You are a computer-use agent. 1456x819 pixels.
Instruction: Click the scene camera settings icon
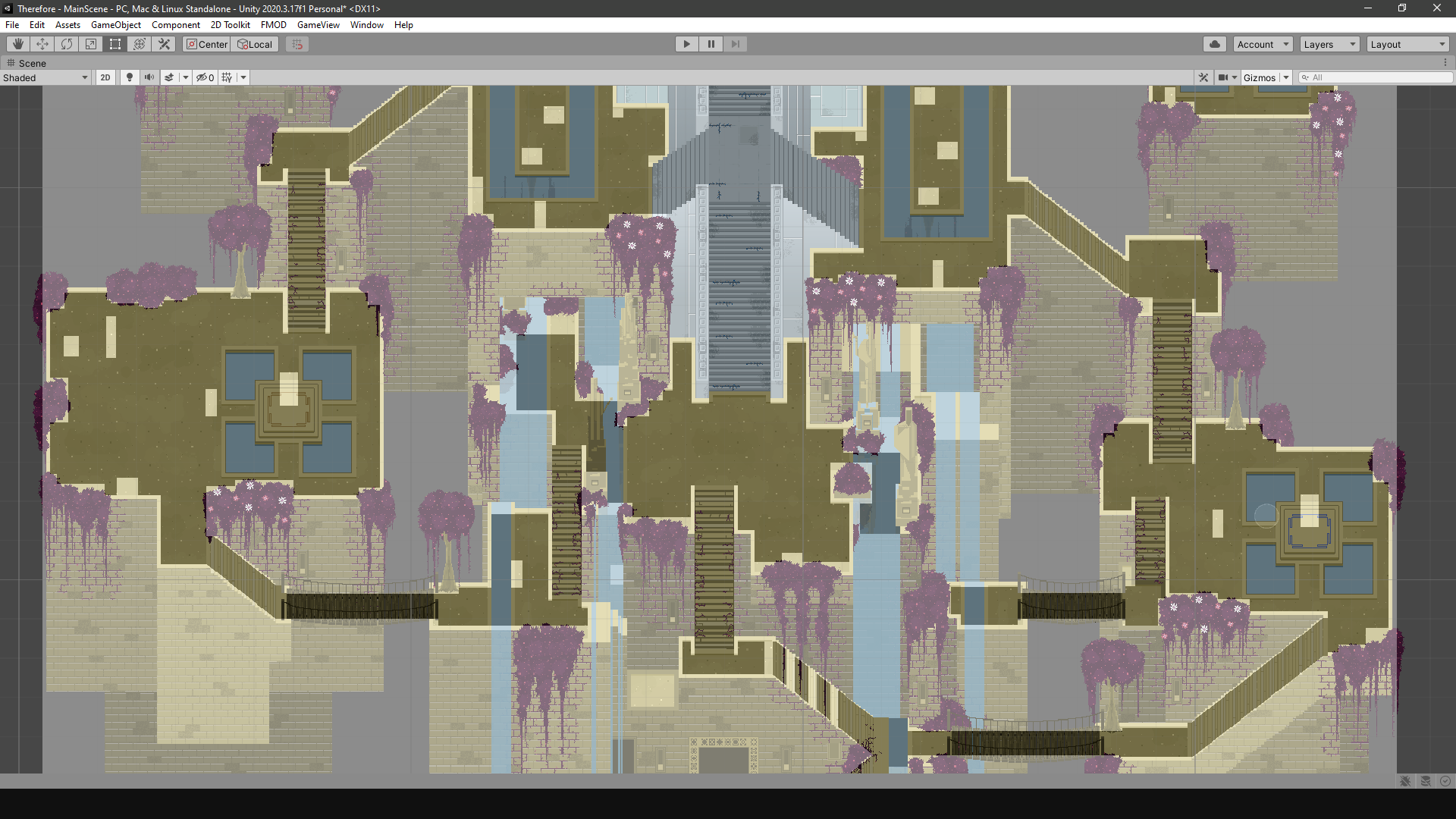point(1222,77)
